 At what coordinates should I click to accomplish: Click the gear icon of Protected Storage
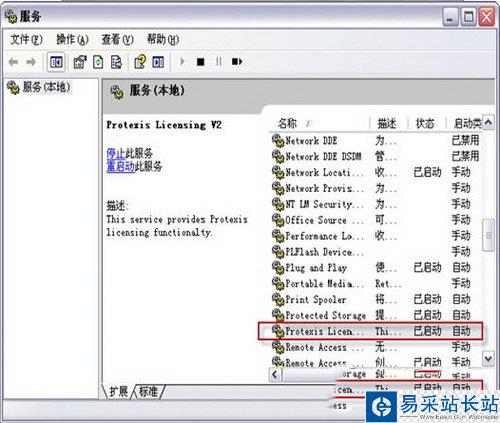pyautogui.click(x=278, y=315)
